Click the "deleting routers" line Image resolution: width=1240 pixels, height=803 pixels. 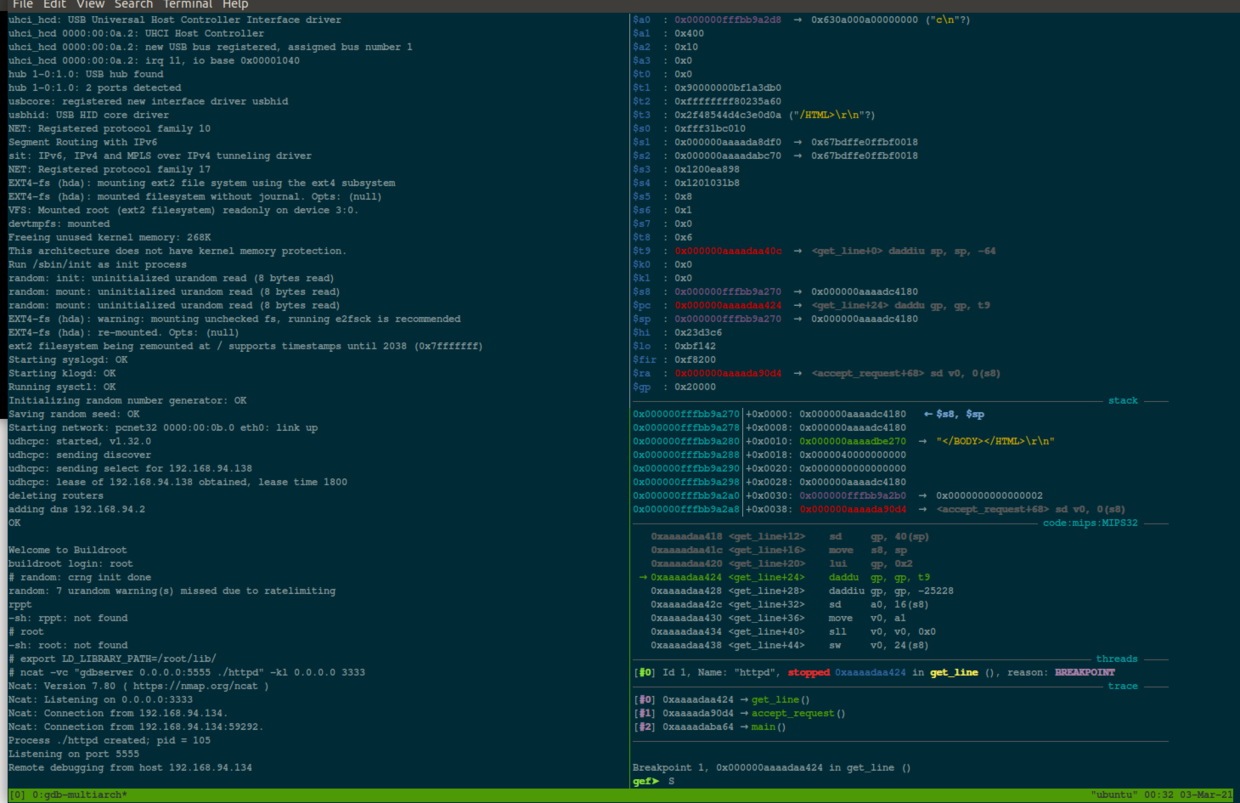pos(56,496)
